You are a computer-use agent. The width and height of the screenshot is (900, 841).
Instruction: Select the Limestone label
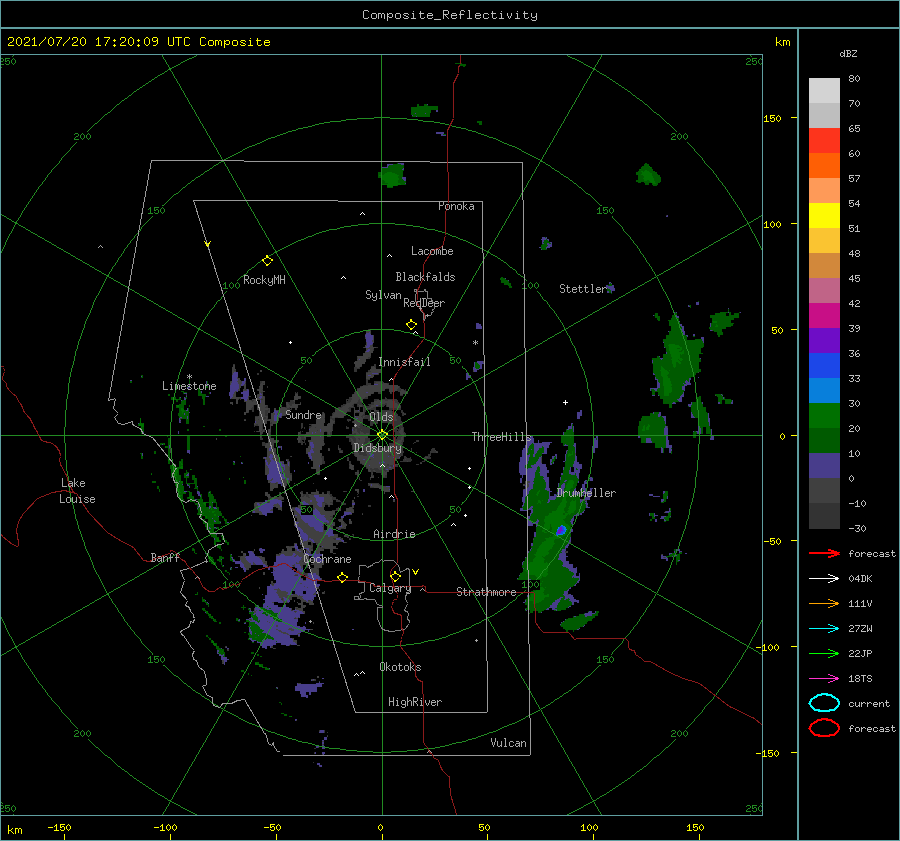(x=189, y=386)
